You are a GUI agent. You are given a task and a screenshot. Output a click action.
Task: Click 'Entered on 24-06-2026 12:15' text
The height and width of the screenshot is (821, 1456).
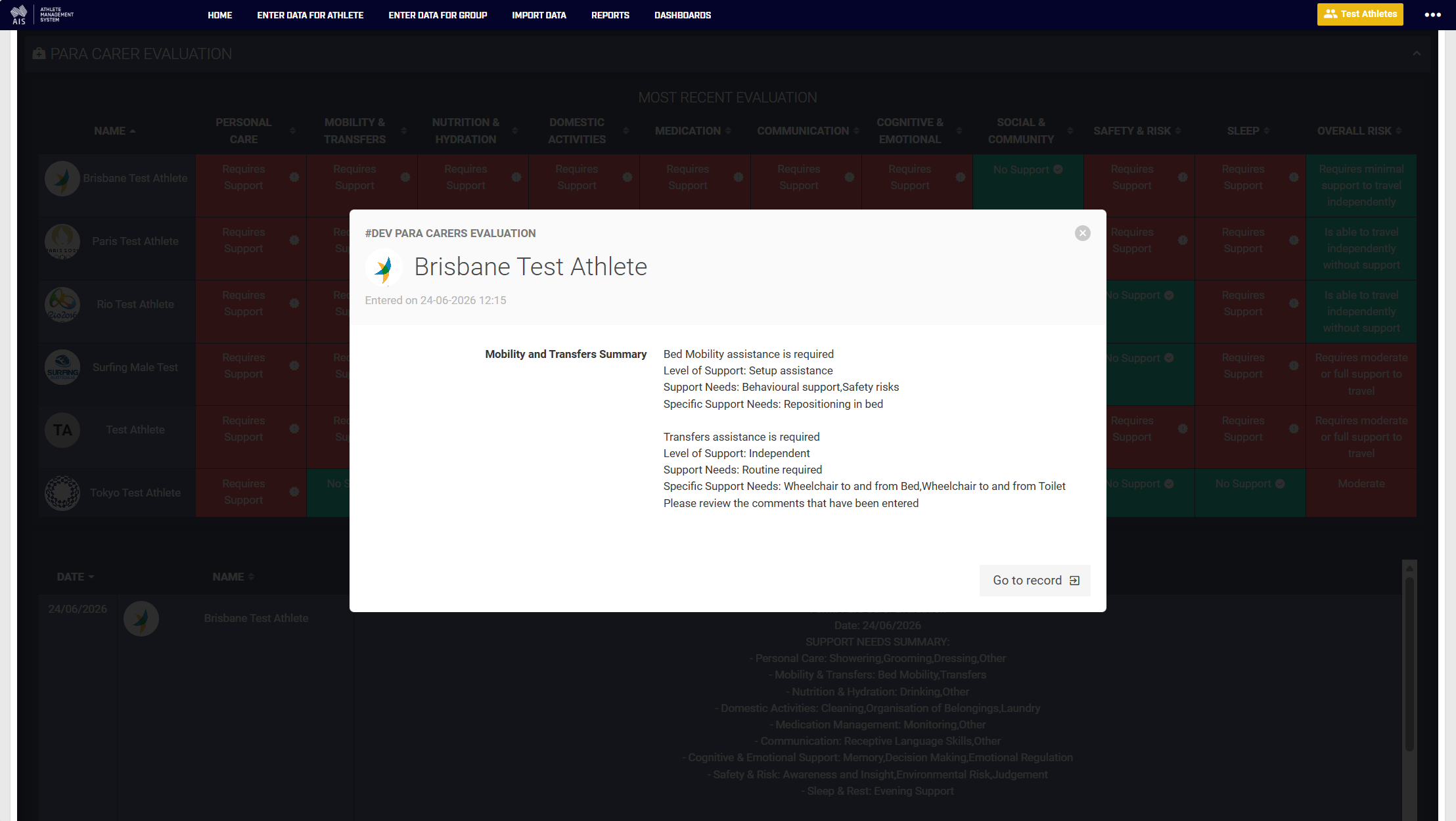click(x=436, y=301)
